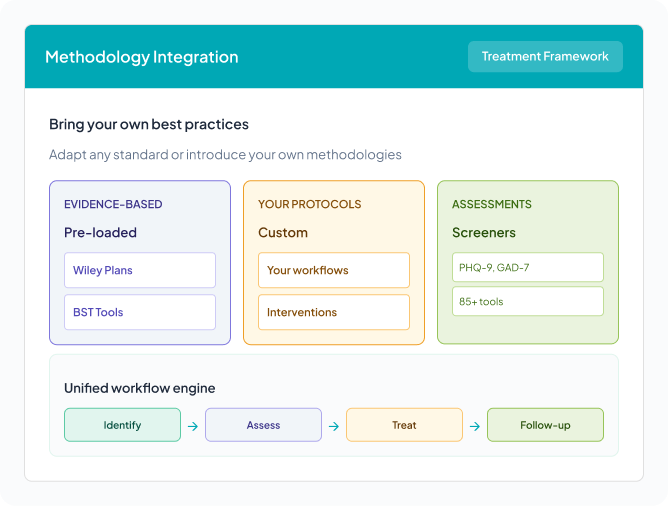Open the Treatment Framework button

click(x=545, y=56)
